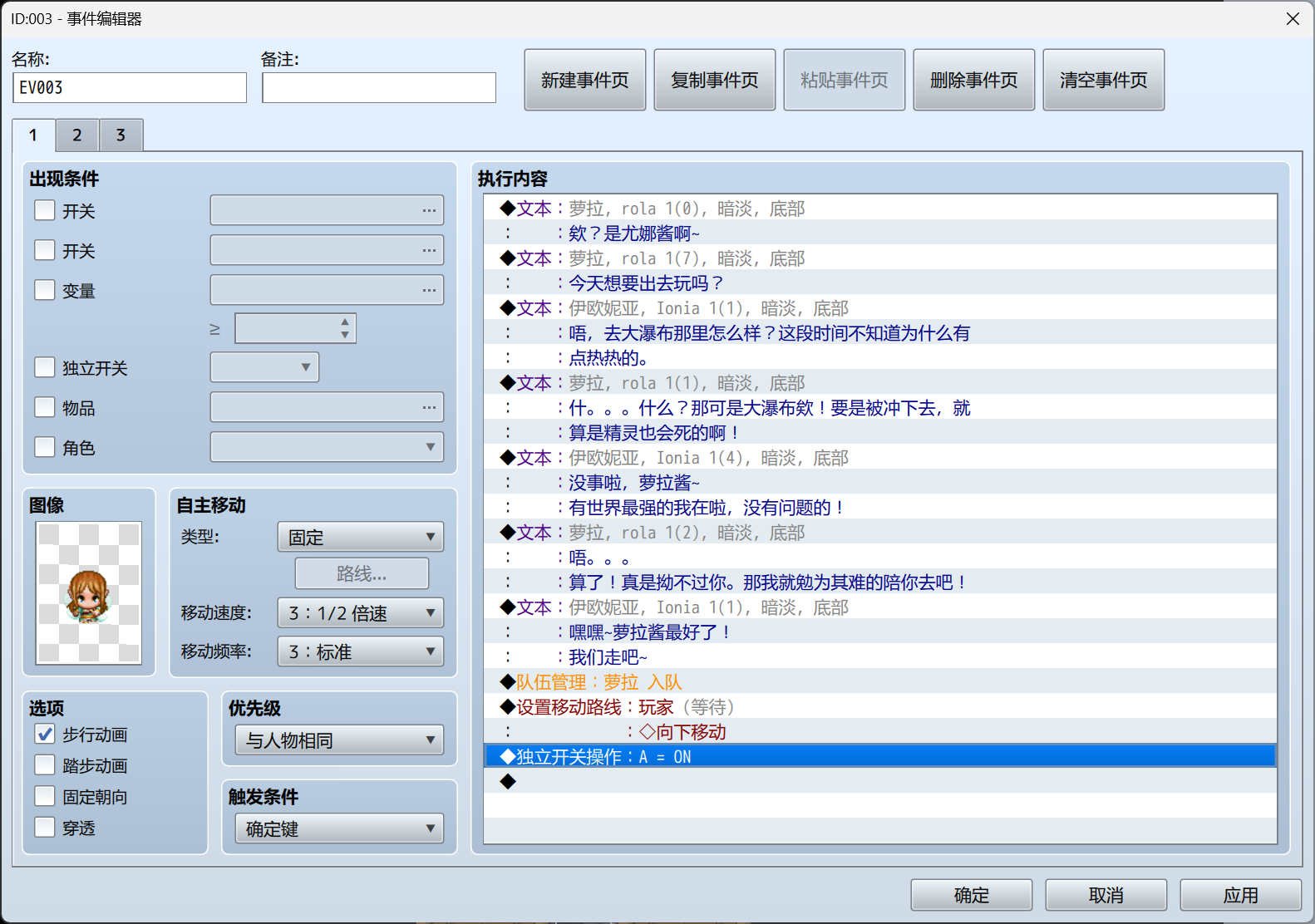The width and height of the screenshot is (1315, 924).
Task: Click the 复制事件页 button
Action: 715,80
